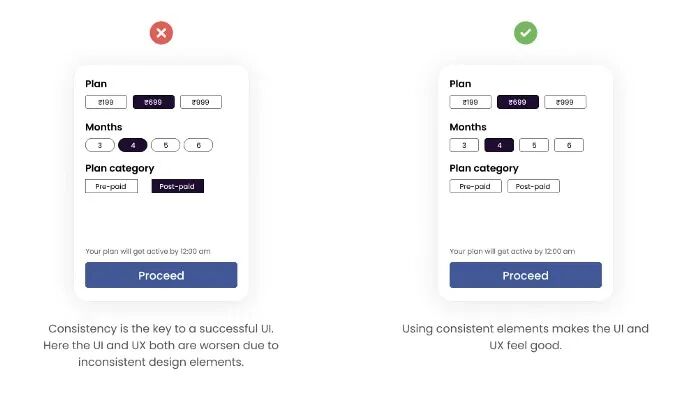Viewport: 700px width, 402px height.
Task: Select Pre-paid category in the right card
Action: pyautogui.click(x=475, y=186)
